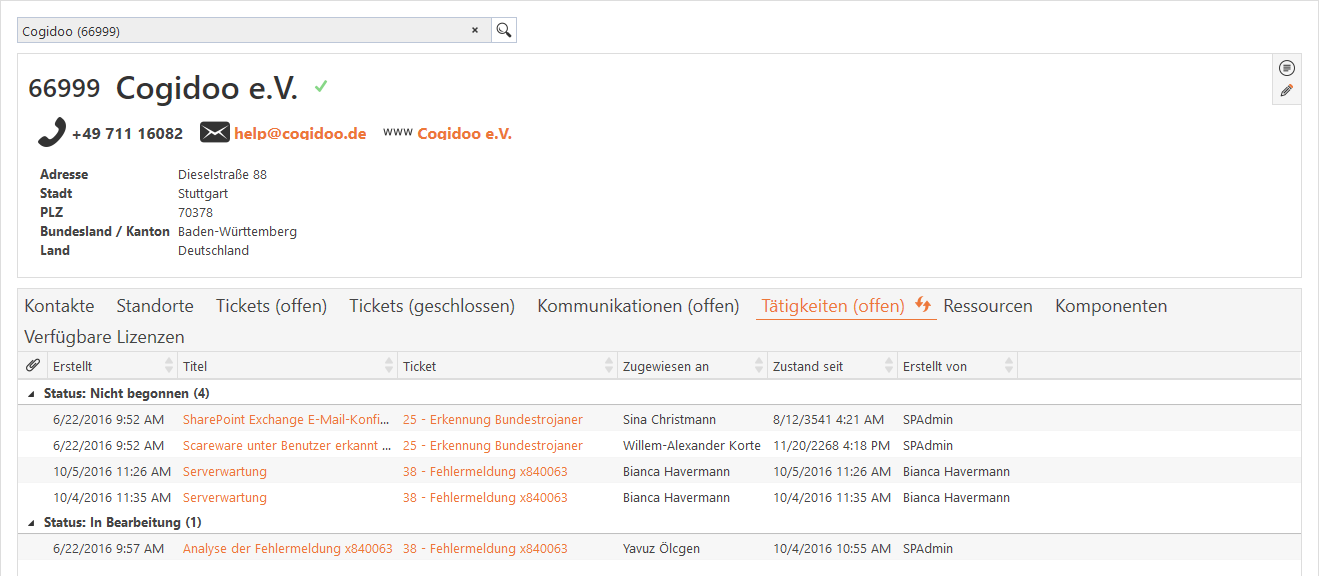The image size is (1319, 576).
Task: Click the Dieselstraße 88 address value
Action: [x=222, y=175]
